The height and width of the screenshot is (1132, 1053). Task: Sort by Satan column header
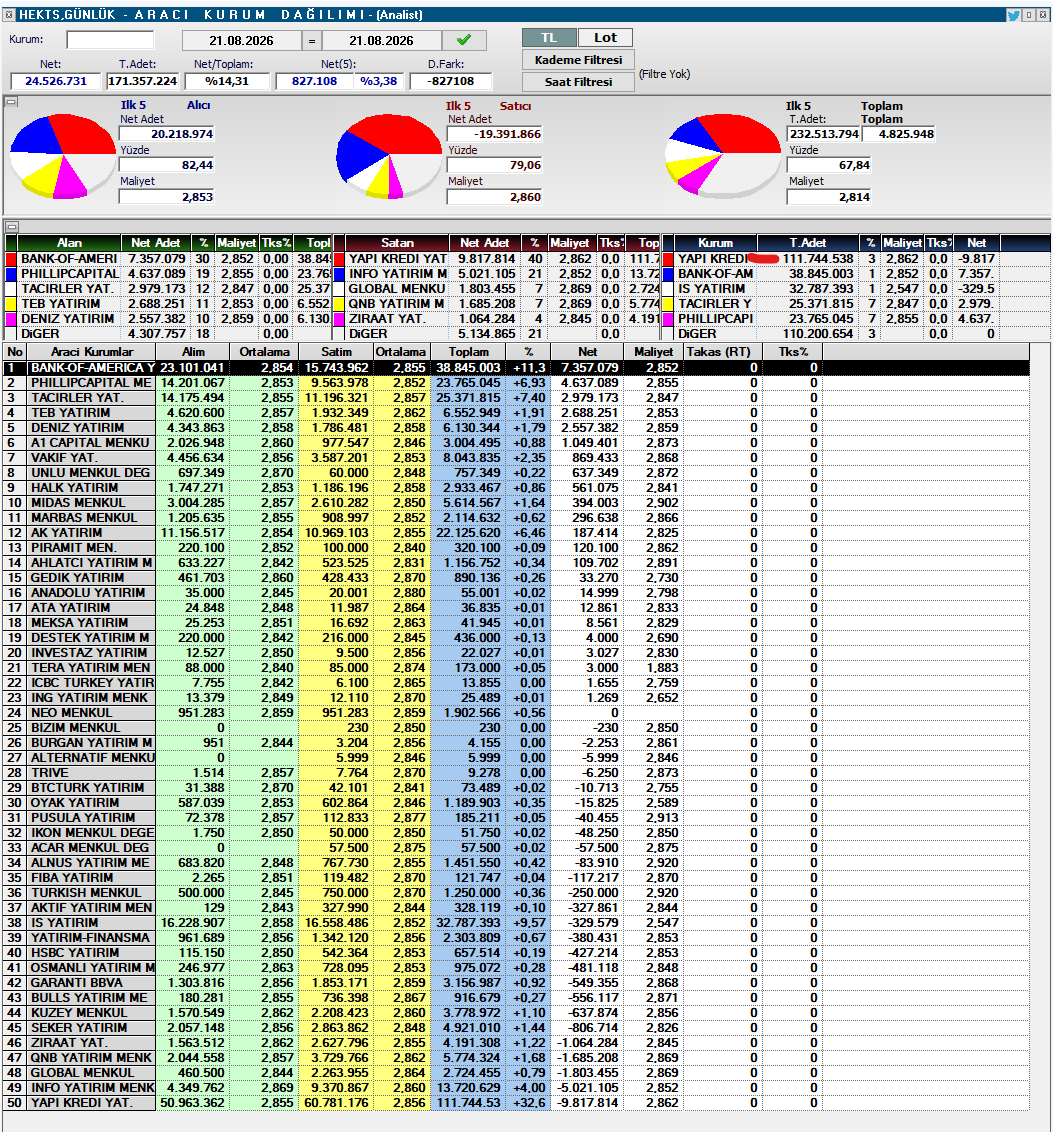pyautogui.click(x=397, y=243)
